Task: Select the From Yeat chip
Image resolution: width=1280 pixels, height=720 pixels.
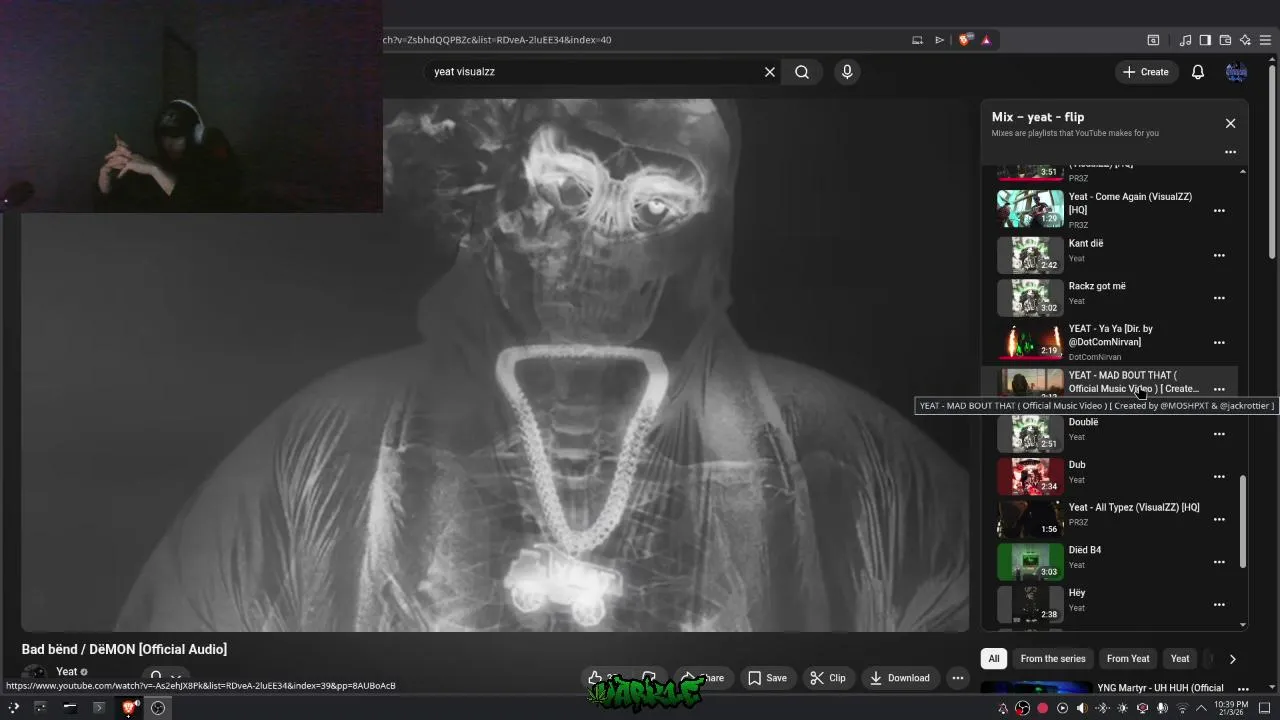Action: click(1128, 658)
